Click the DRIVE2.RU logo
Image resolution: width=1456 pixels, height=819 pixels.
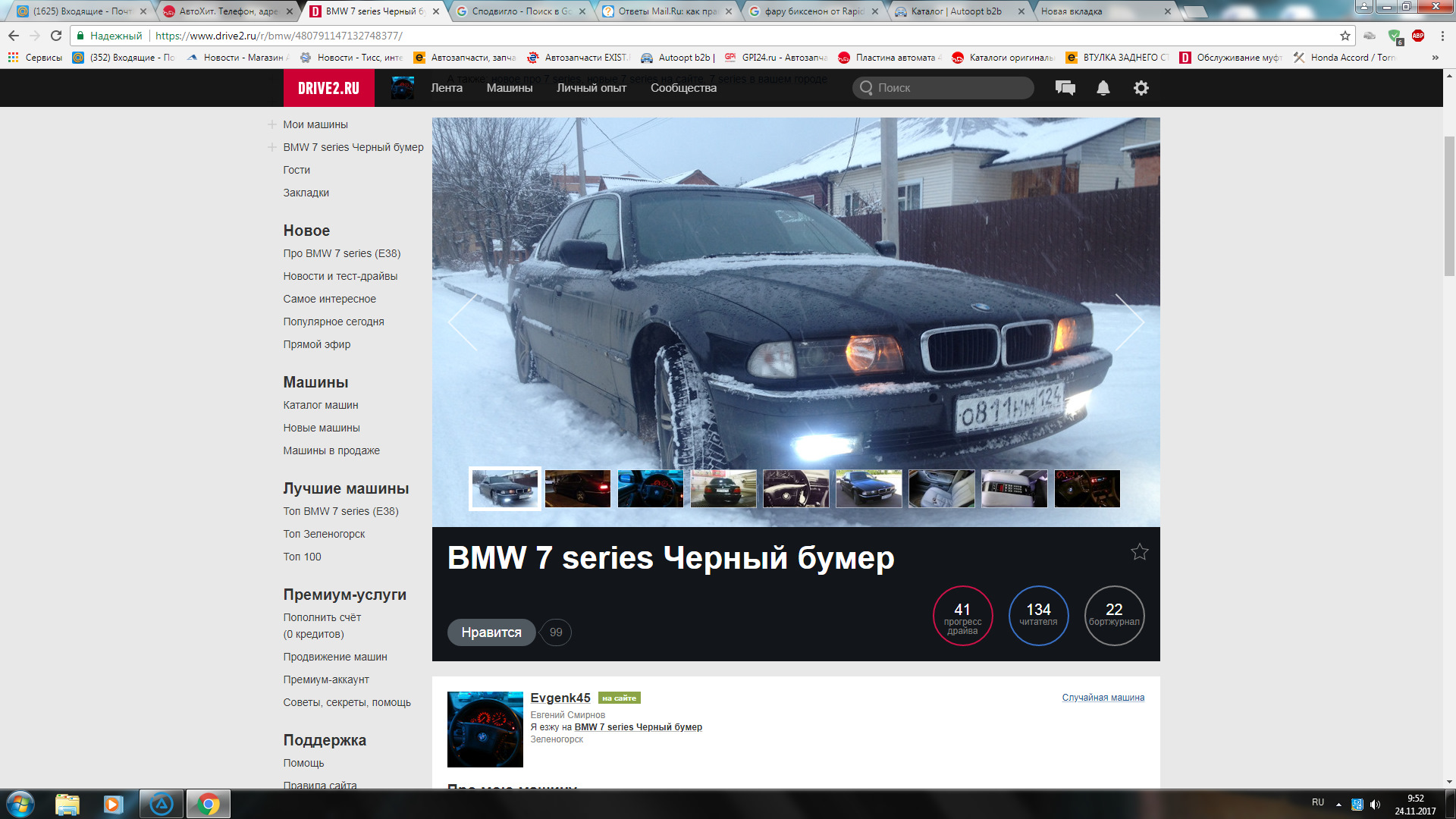(328, 88)
